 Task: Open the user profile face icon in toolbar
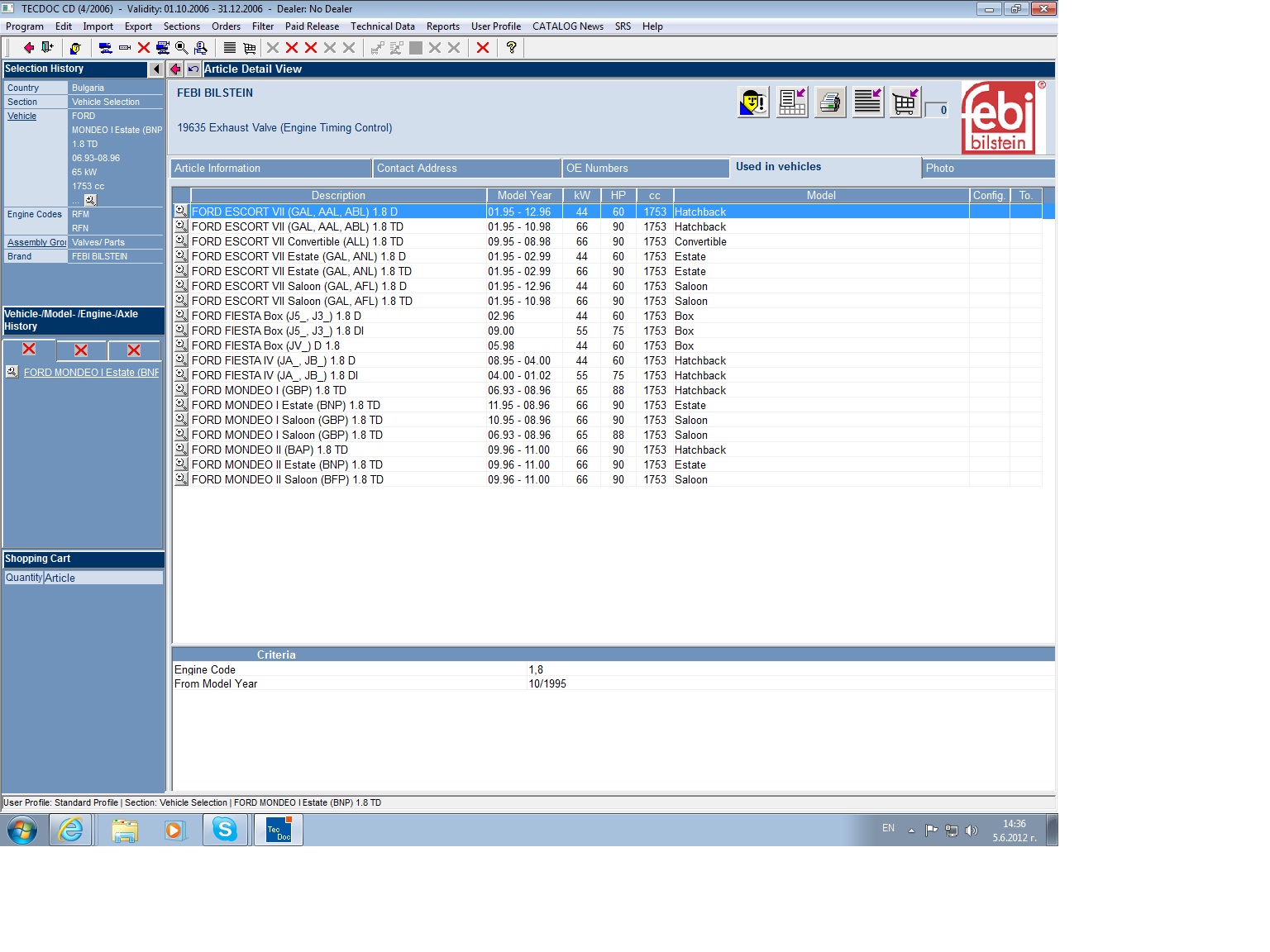[75, 48]
